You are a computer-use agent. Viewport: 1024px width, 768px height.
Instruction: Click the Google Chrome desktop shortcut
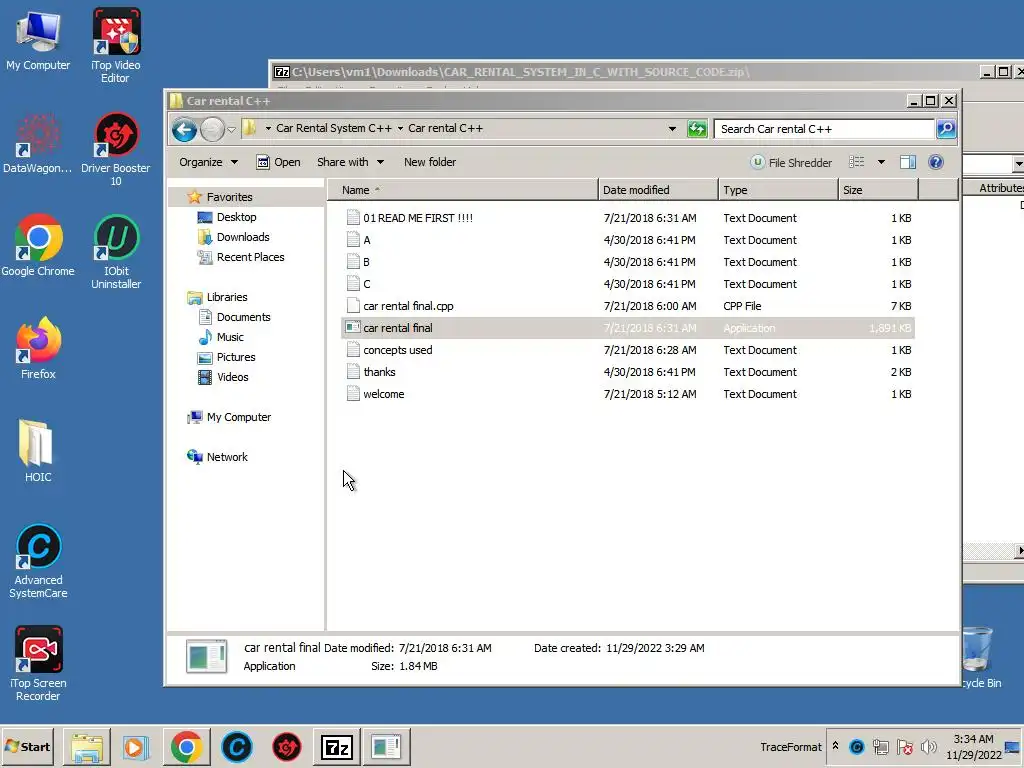tap(38, 246)
